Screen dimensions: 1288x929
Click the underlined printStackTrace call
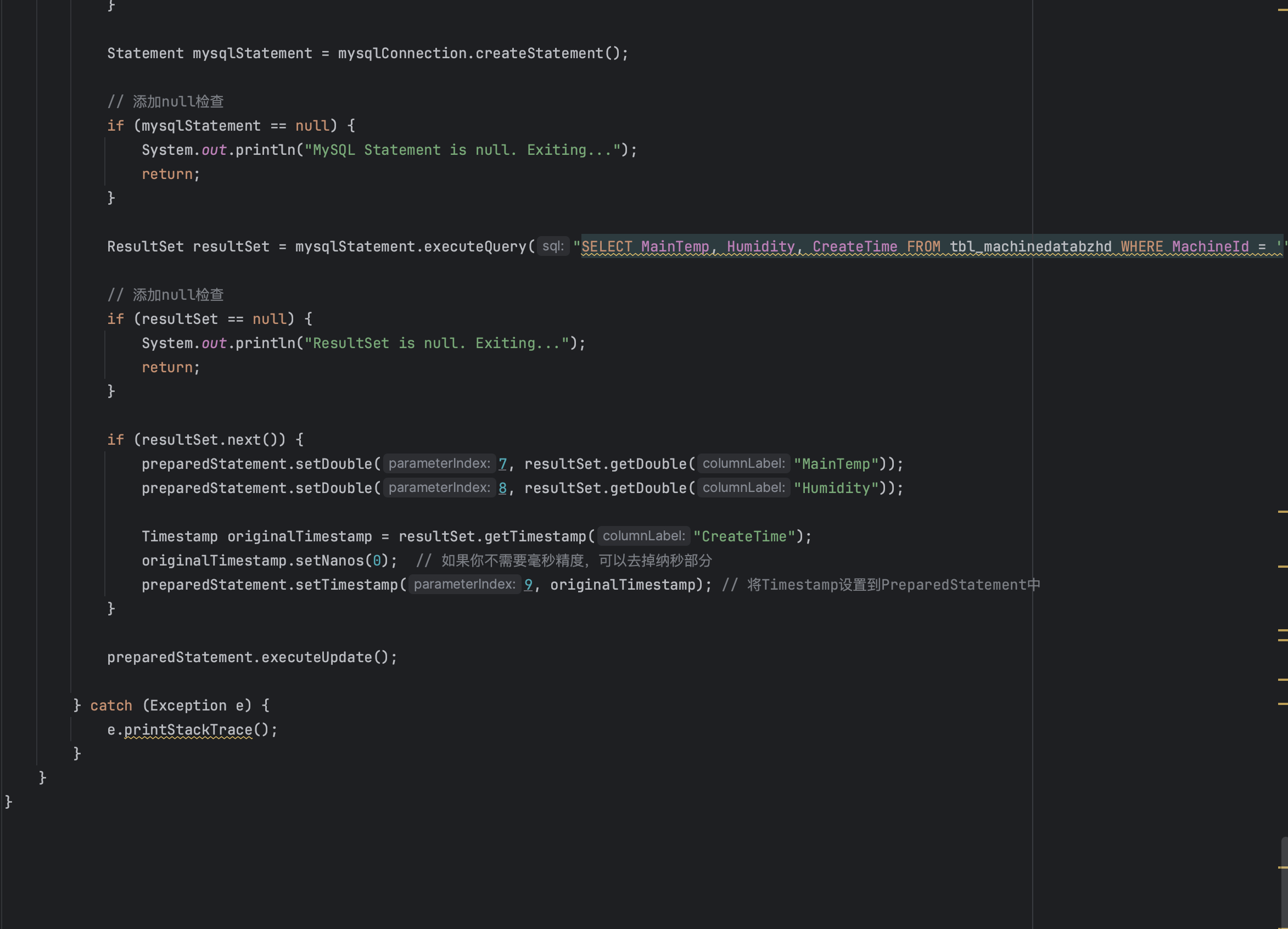click(188, 730)
